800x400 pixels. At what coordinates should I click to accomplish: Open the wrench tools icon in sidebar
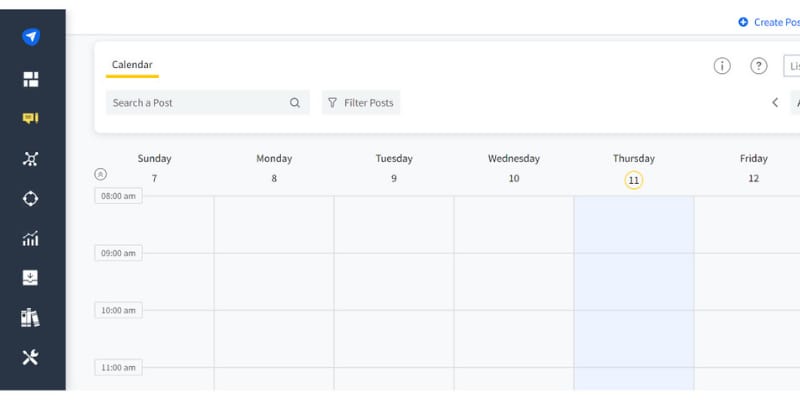[x=31, y=357]
